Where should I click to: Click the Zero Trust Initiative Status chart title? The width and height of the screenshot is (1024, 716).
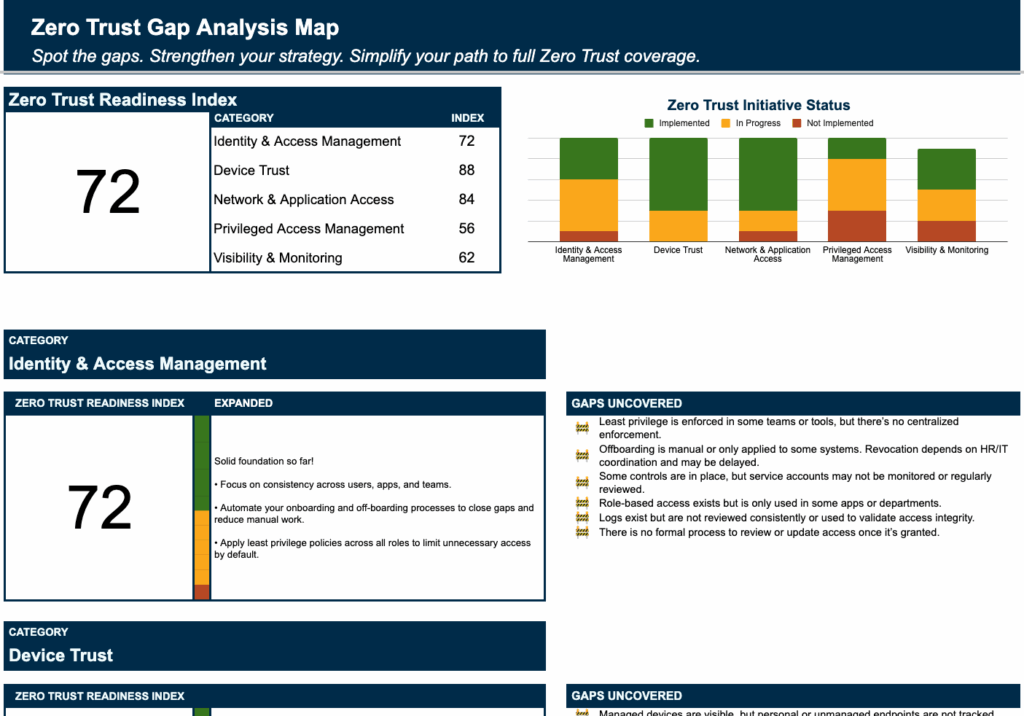pos(758,105)
